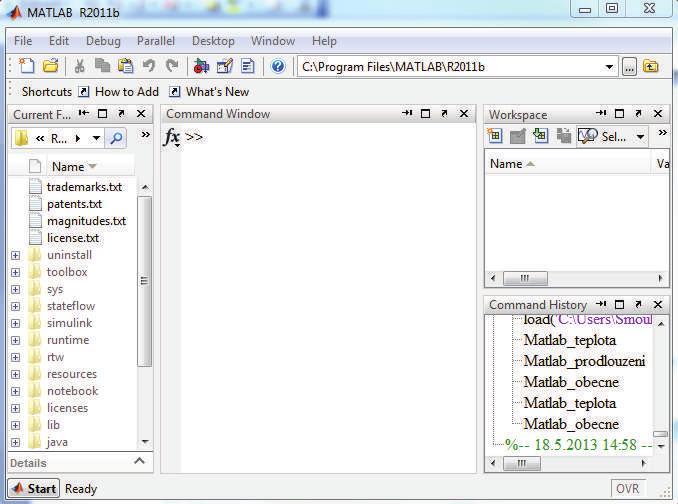Screen dimensions: 678x504
Task: Open the Help menu
Action: pyautogui.click(x=324, y=41)
